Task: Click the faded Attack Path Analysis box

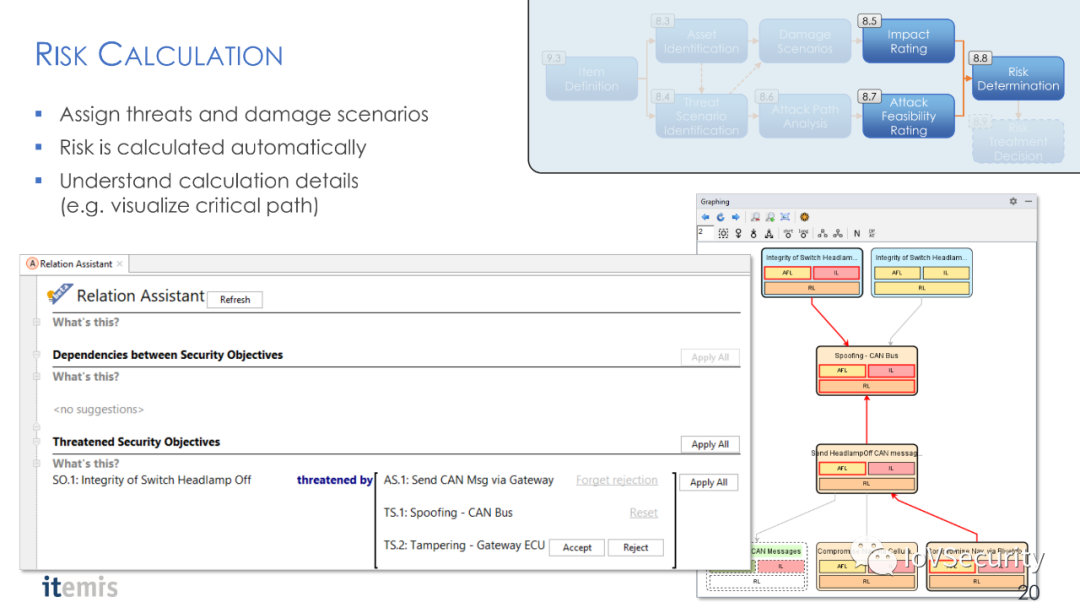Action: pos(804,116)
